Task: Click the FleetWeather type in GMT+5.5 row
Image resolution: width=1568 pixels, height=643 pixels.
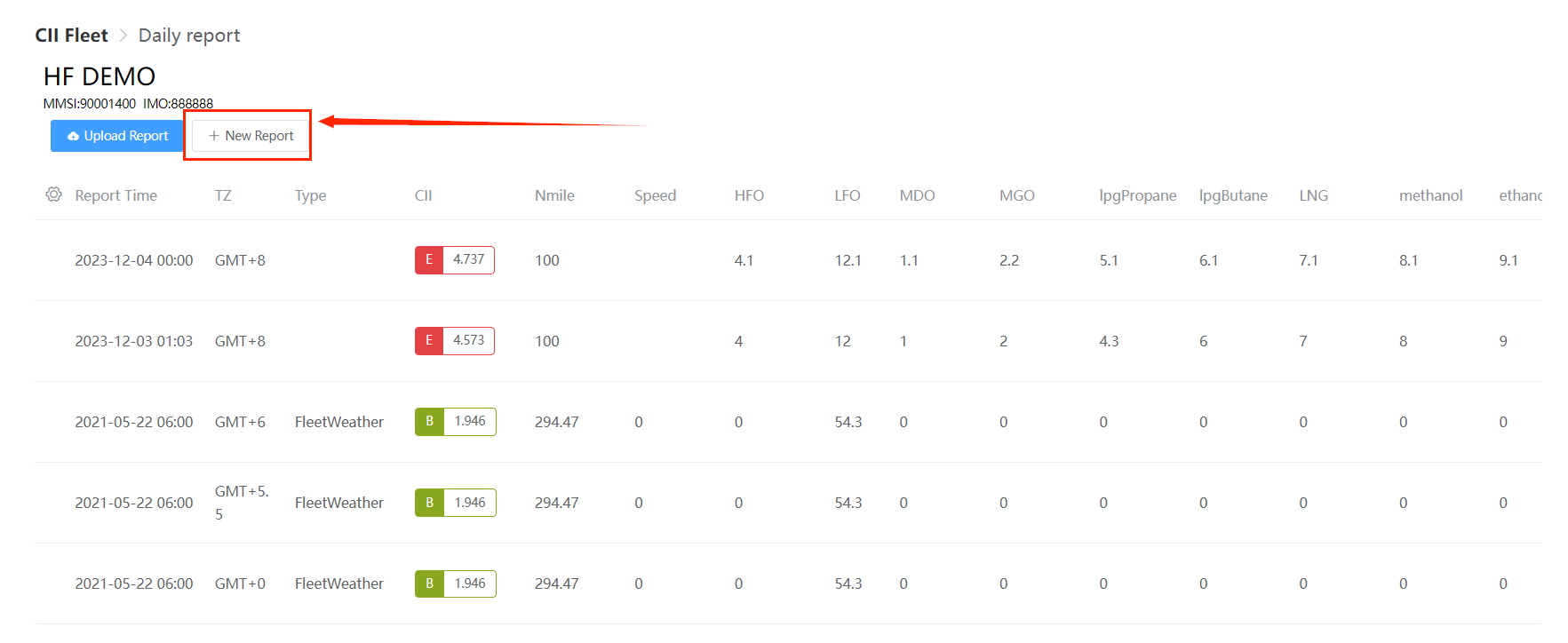Action: 339,503
